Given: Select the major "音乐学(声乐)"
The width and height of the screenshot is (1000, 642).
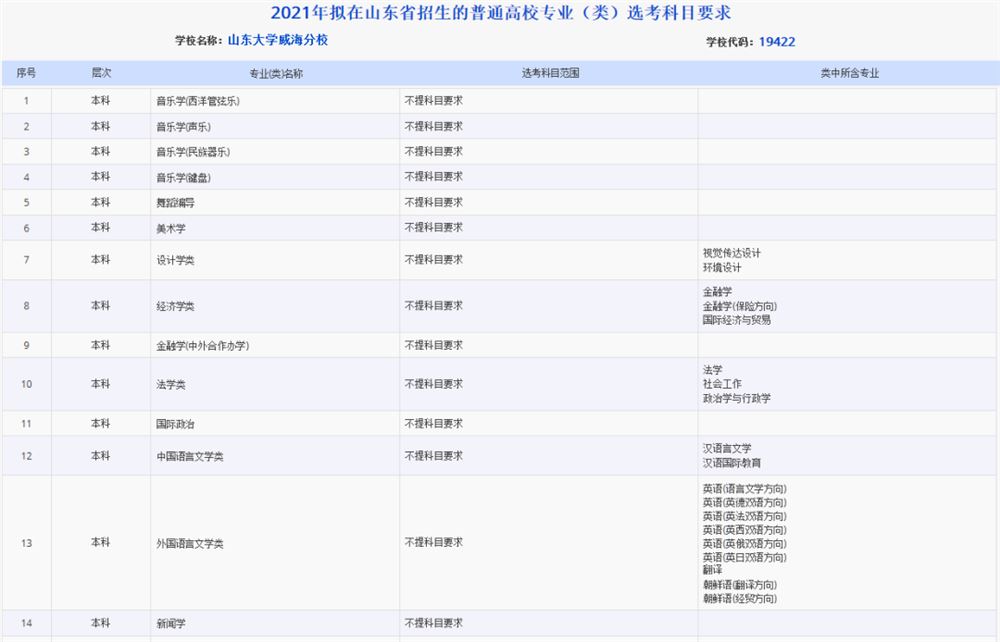Looking at the screenshot, I should pyautogui.click(x=184, y=127).
